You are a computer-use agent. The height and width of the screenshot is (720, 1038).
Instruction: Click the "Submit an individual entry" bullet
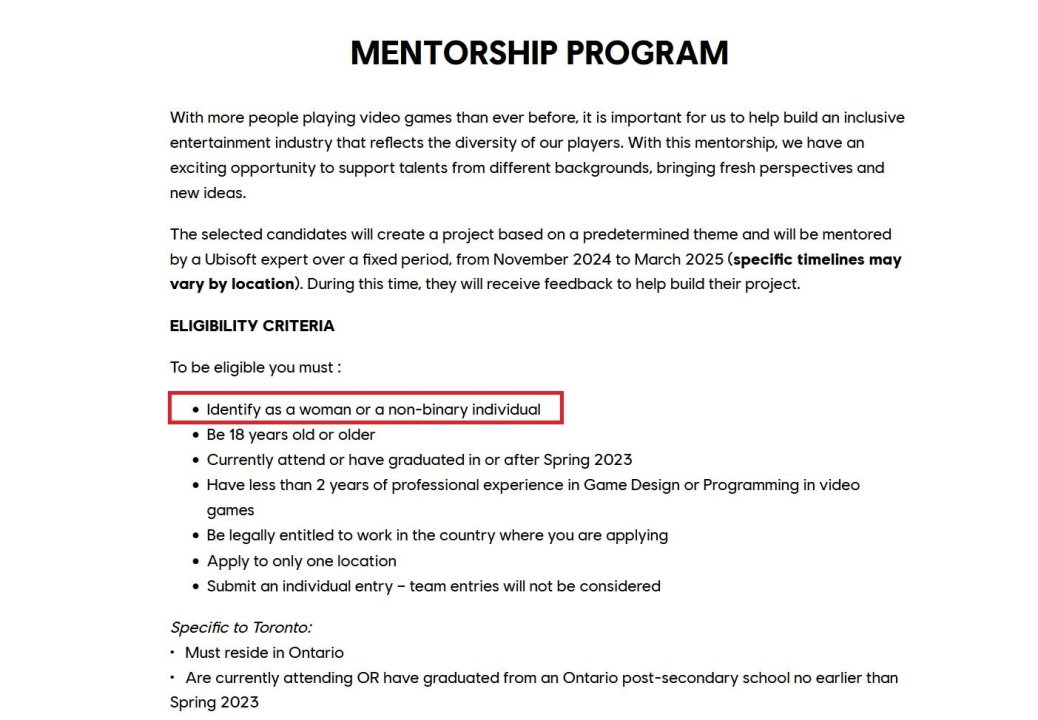tap(433, 586)
